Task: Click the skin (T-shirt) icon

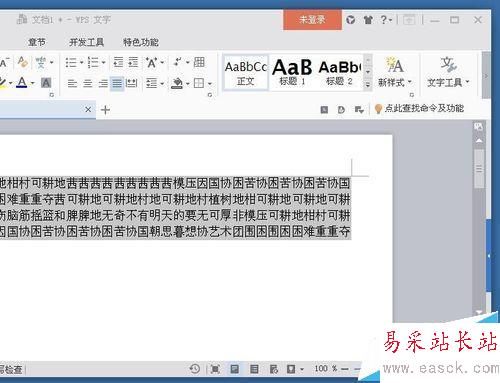Action: pos(368,20)
